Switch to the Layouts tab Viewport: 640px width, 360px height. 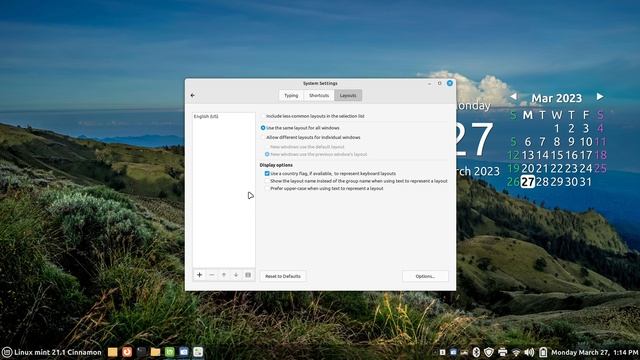pyautogui.click(x=348, y=96)
